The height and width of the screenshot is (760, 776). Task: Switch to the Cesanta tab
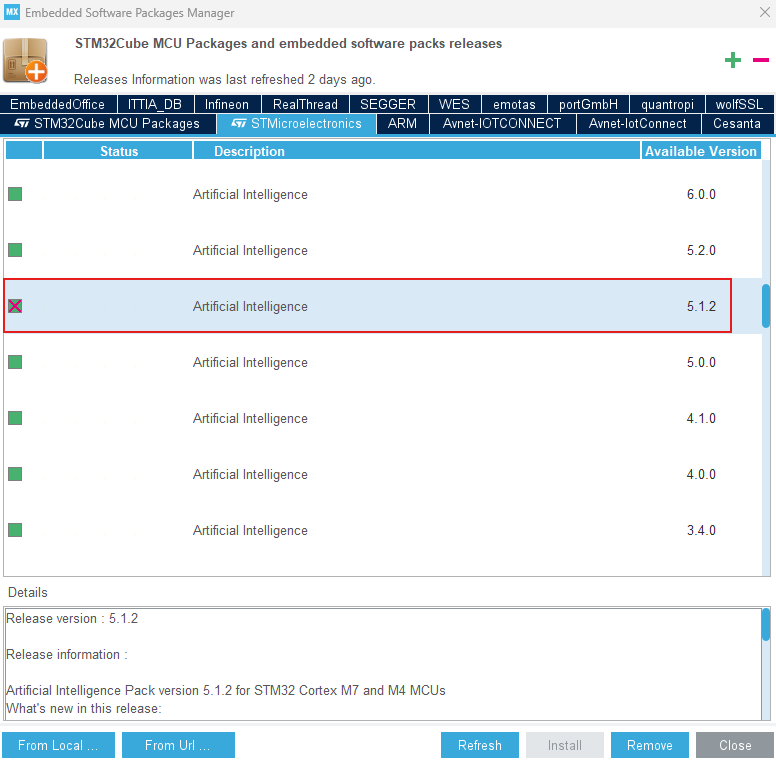click(737, 123)
